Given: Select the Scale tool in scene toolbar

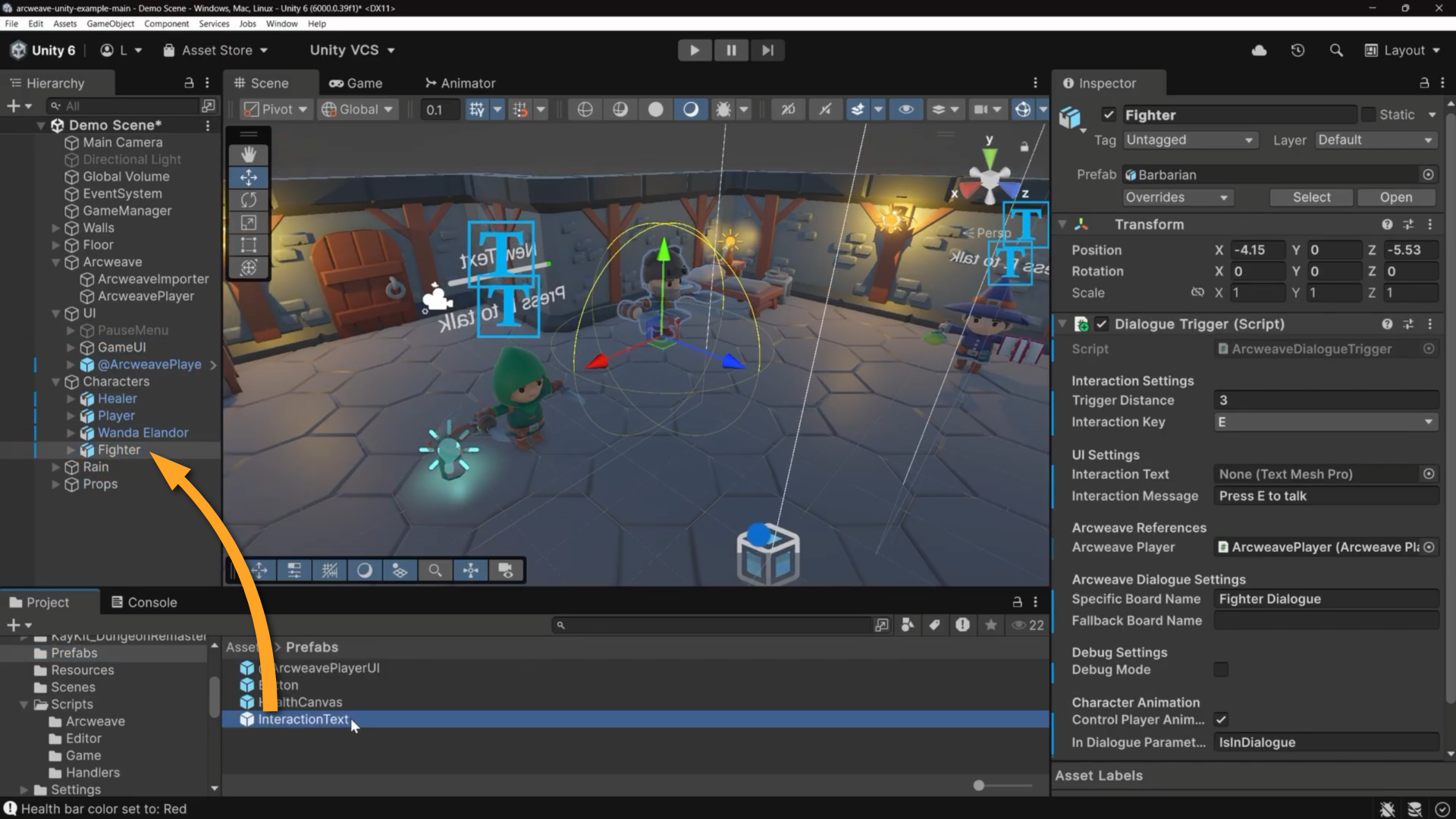Looking at the screenshot, I should coord(249,222).
